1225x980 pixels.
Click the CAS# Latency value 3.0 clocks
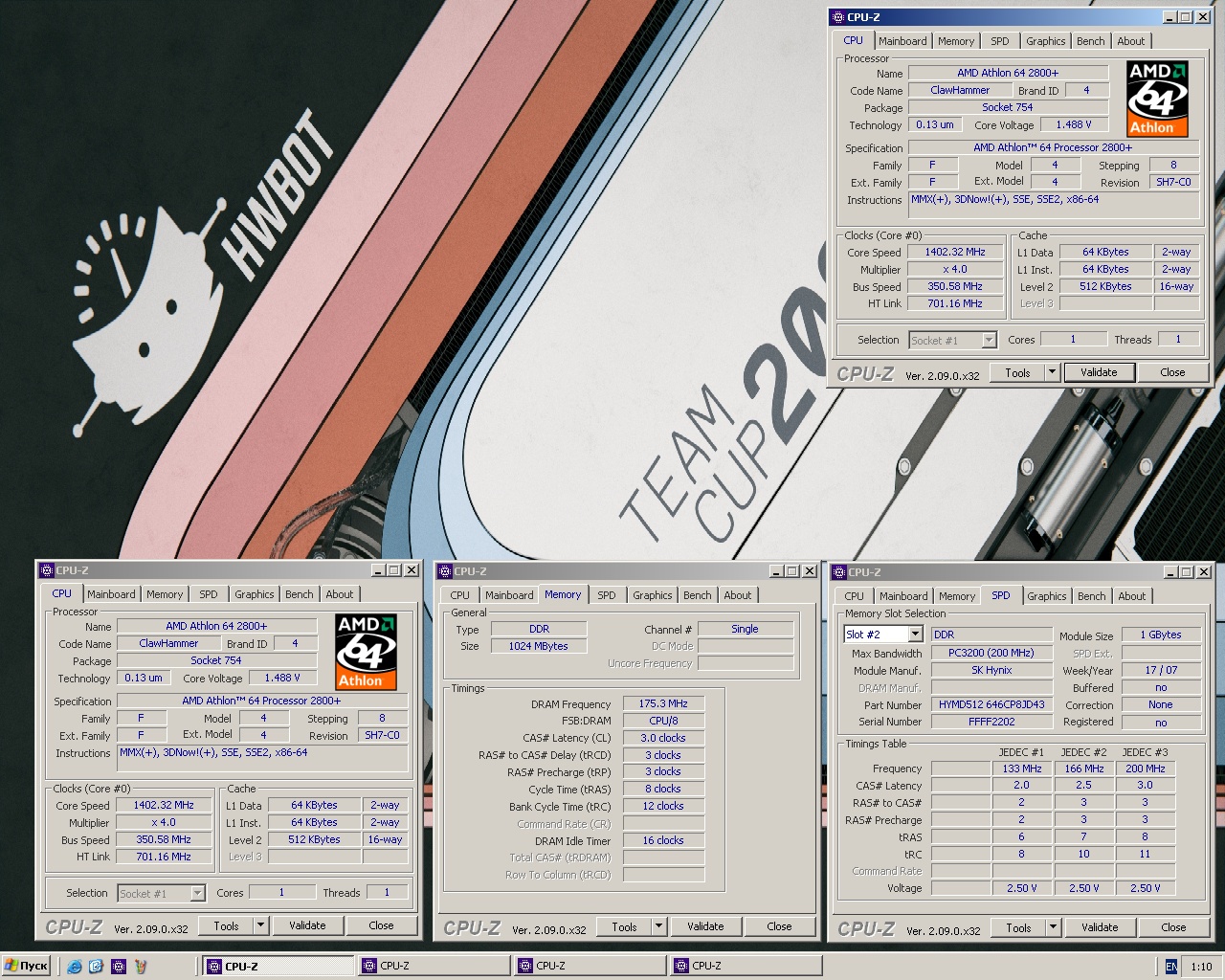[x=663, y=738]
